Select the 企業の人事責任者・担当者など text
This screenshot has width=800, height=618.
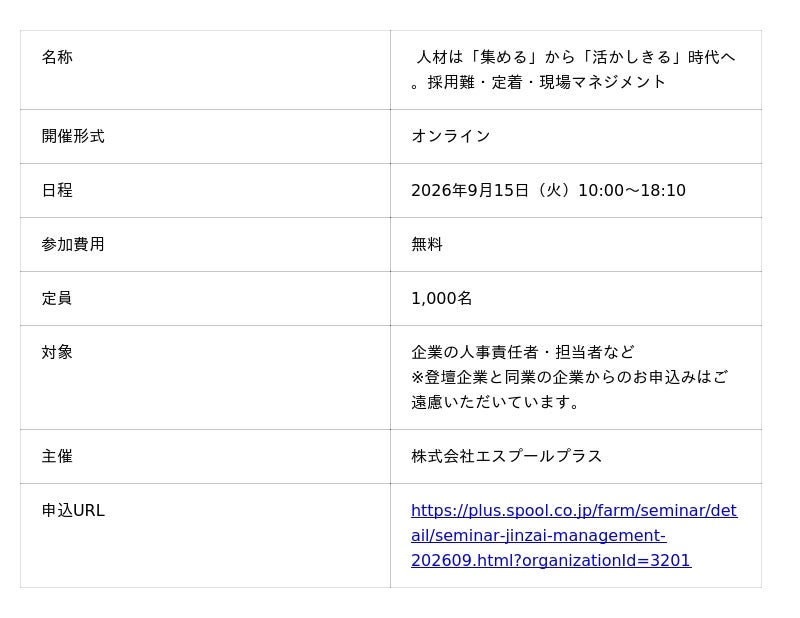523,352
